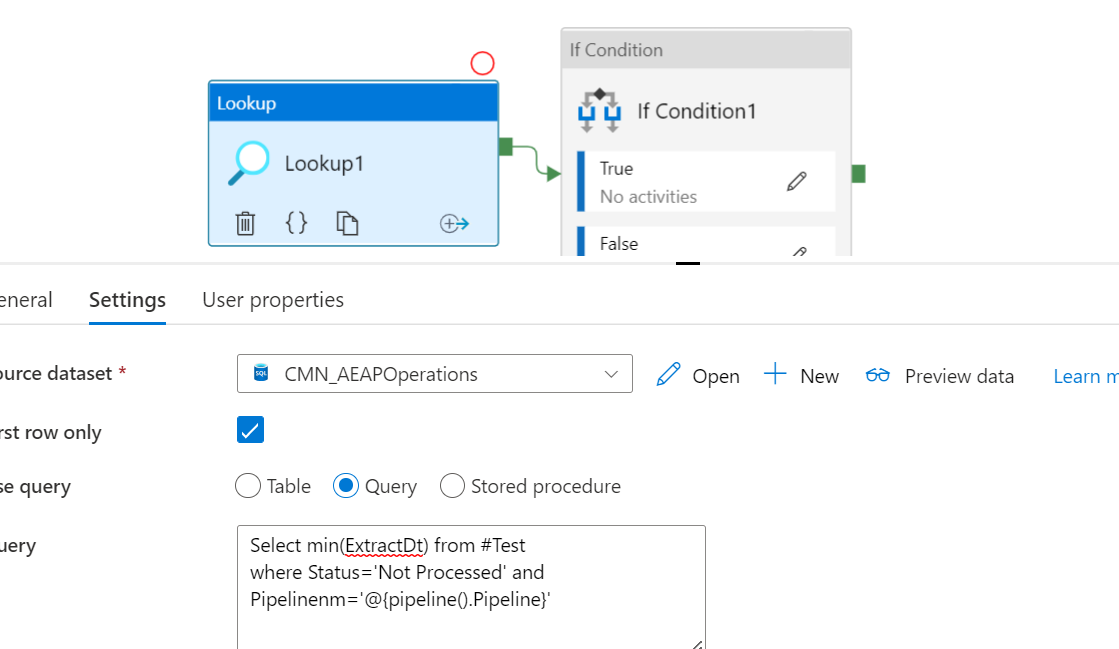The image size is (1119, 649).
Task: Edit the True branch pencil icon
Action: coord(796,181)
